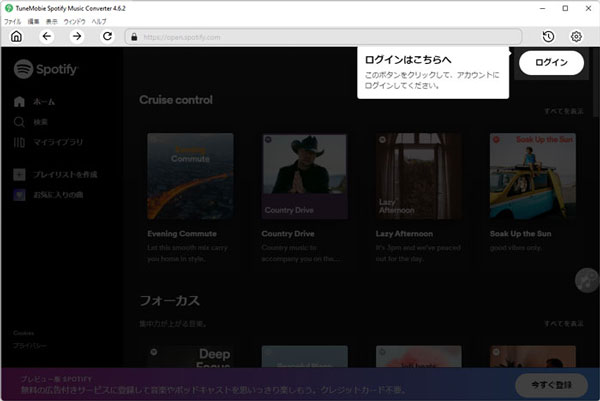Open the conversion history clock icon
This screenshot has width=600, height=401.
(x=548, y=37)
